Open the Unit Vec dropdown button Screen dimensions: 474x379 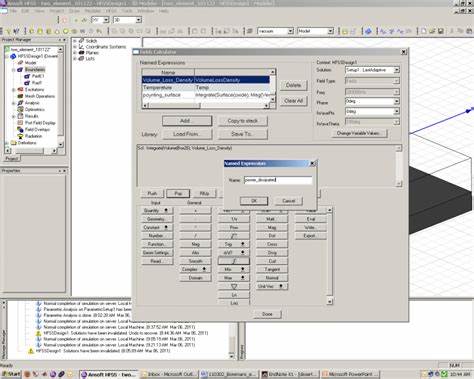point(272,286)
